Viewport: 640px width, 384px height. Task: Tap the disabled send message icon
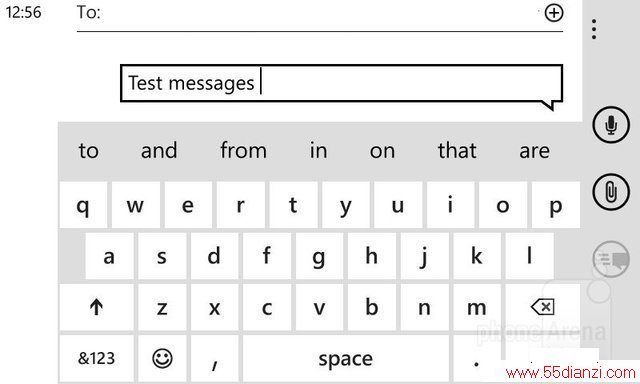(x=611, y=259)
